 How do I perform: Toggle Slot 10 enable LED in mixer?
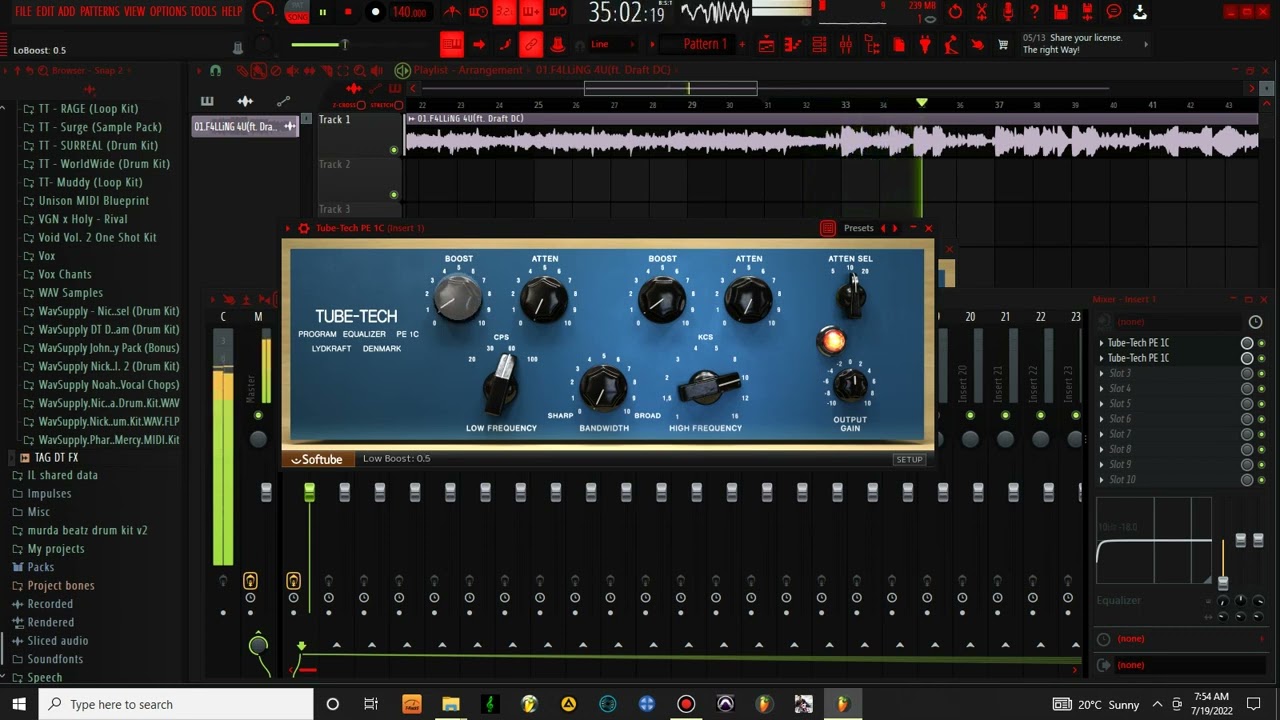[1261, 480]
